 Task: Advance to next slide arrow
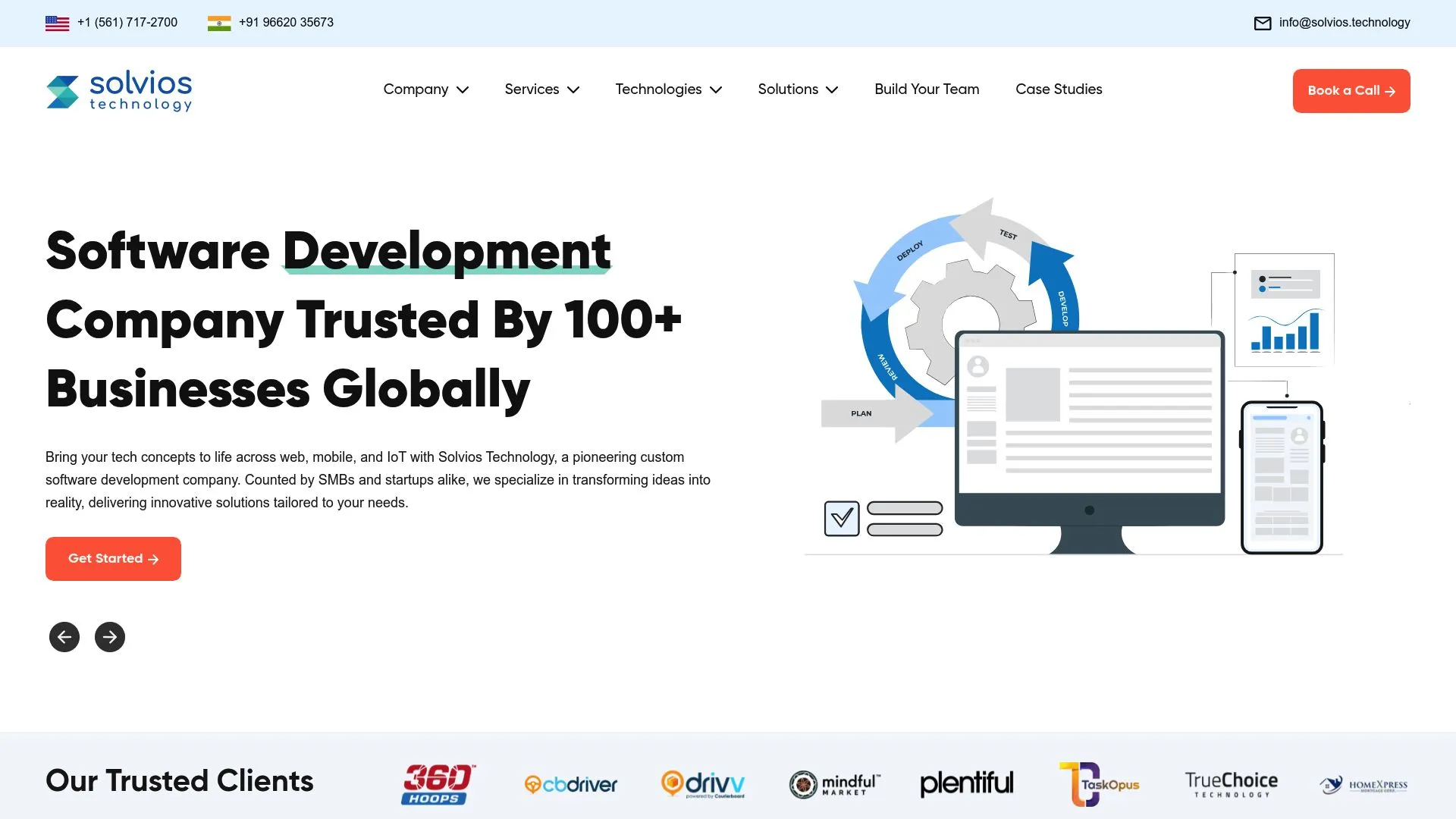110,637
